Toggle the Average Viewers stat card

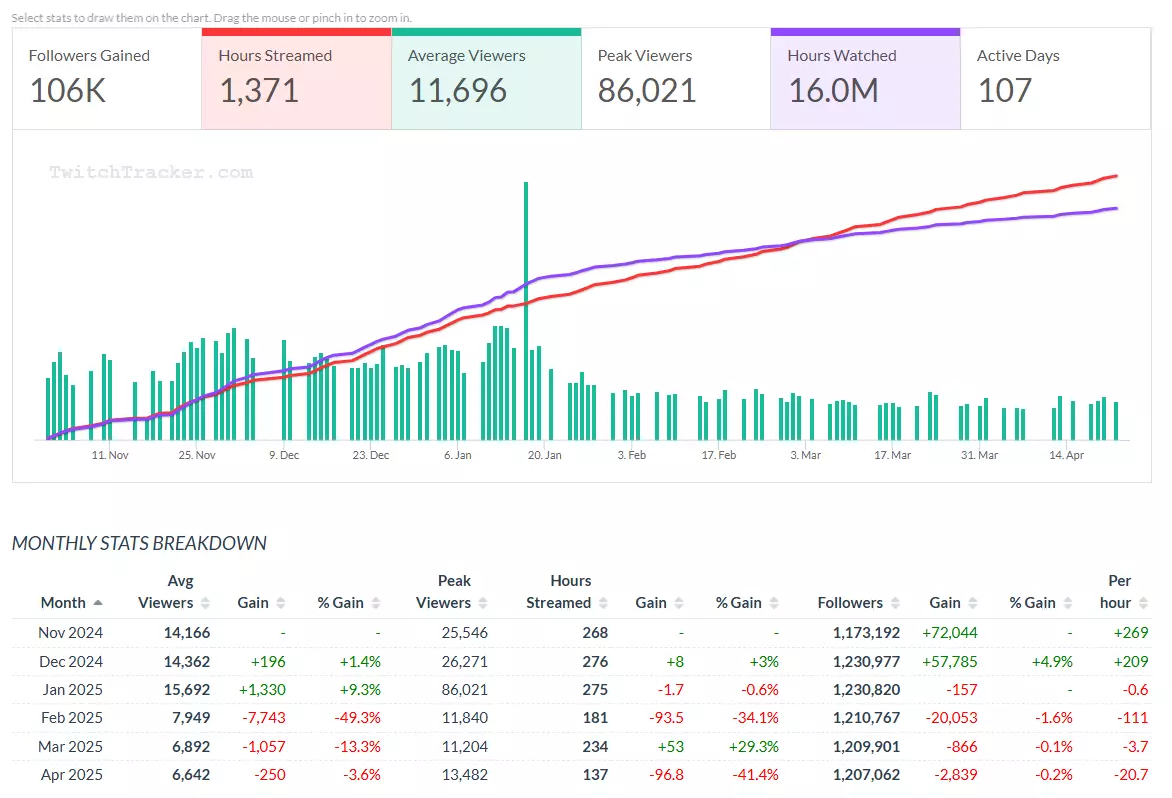pos(487,79)
